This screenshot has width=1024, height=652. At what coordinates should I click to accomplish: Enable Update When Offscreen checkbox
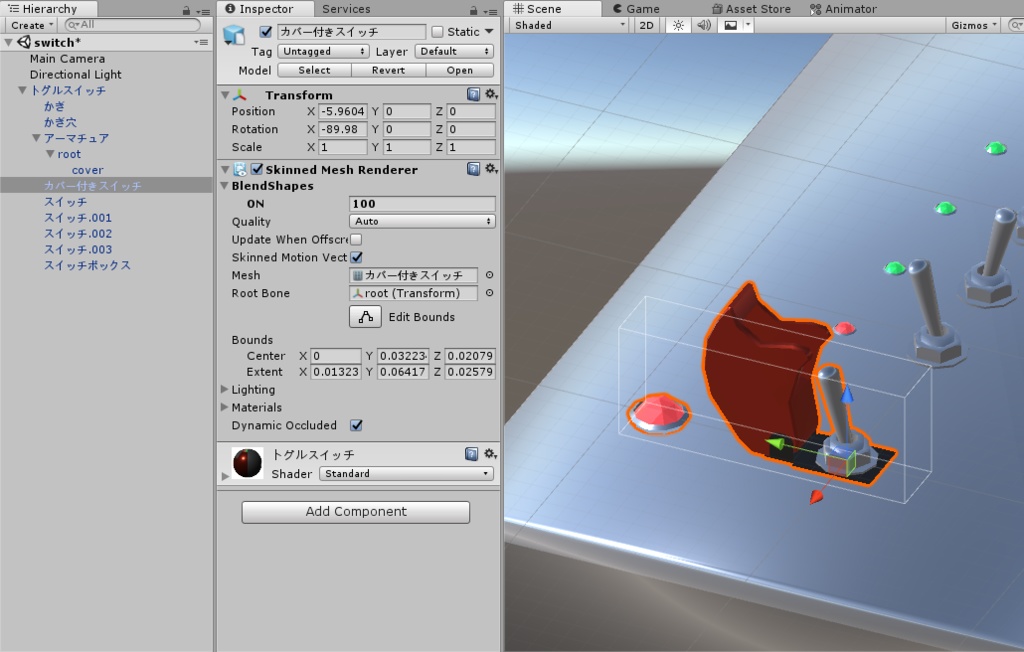tap(356, 239)
